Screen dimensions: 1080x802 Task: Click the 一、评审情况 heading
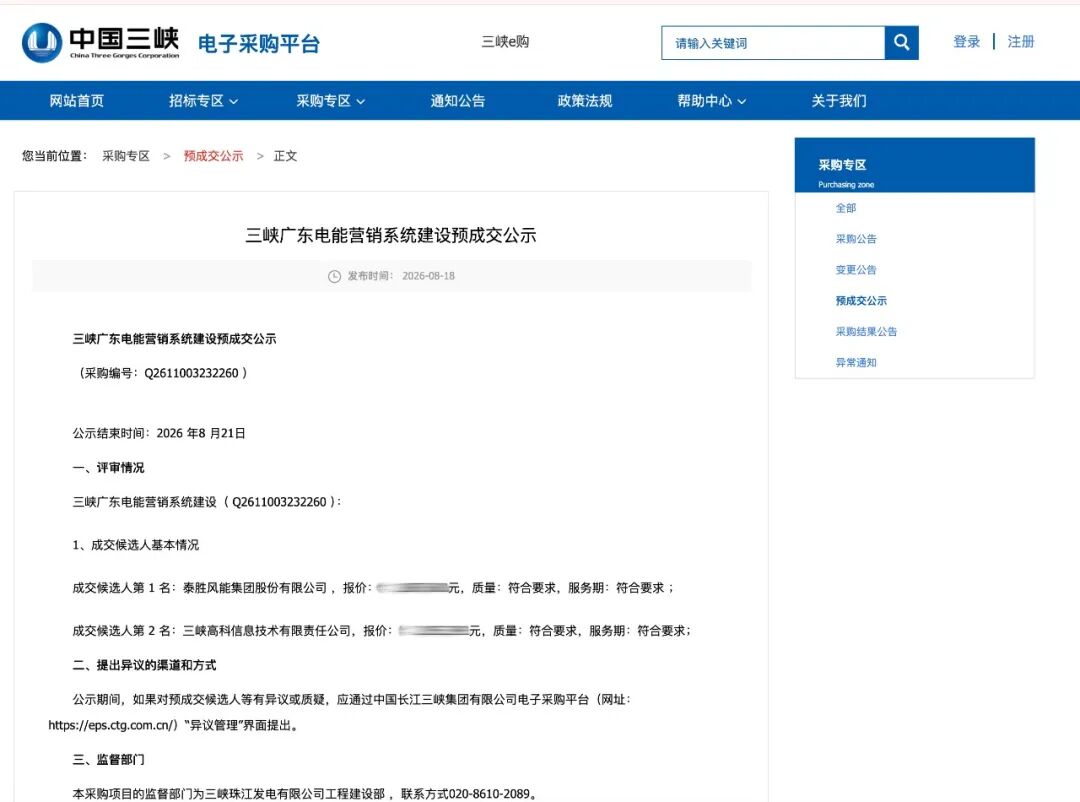pos(108,468)
